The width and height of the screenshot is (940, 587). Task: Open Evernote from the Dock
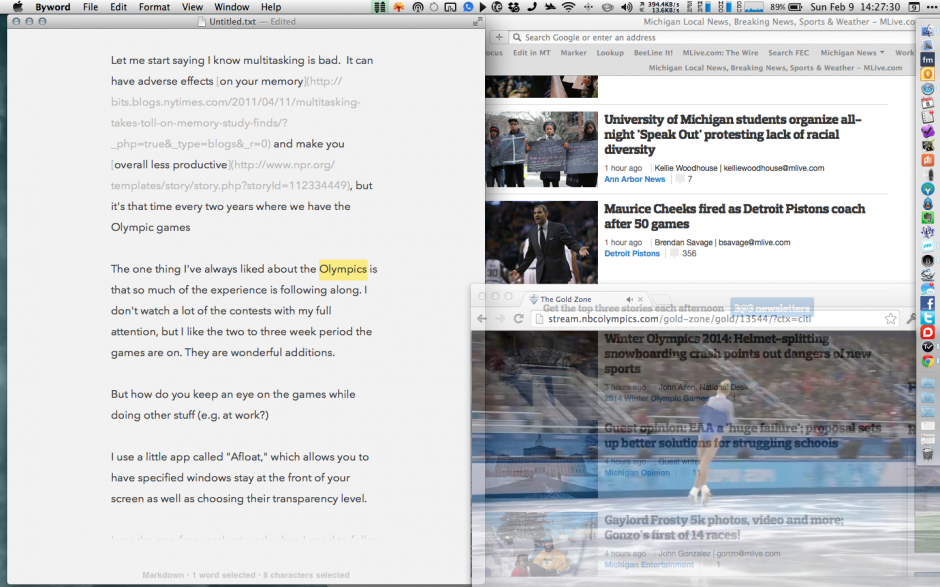tap(928, 218)
